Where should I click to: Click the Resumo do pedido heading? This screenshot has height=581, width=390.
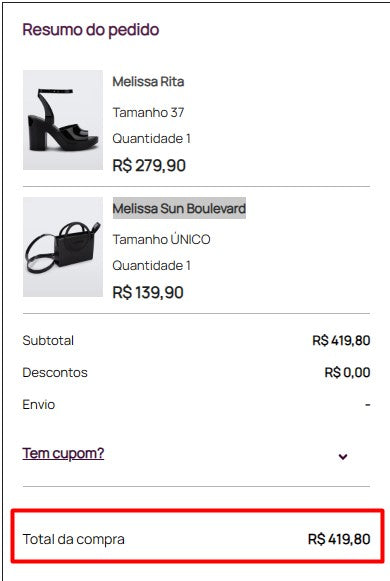(x=91, y=30)
